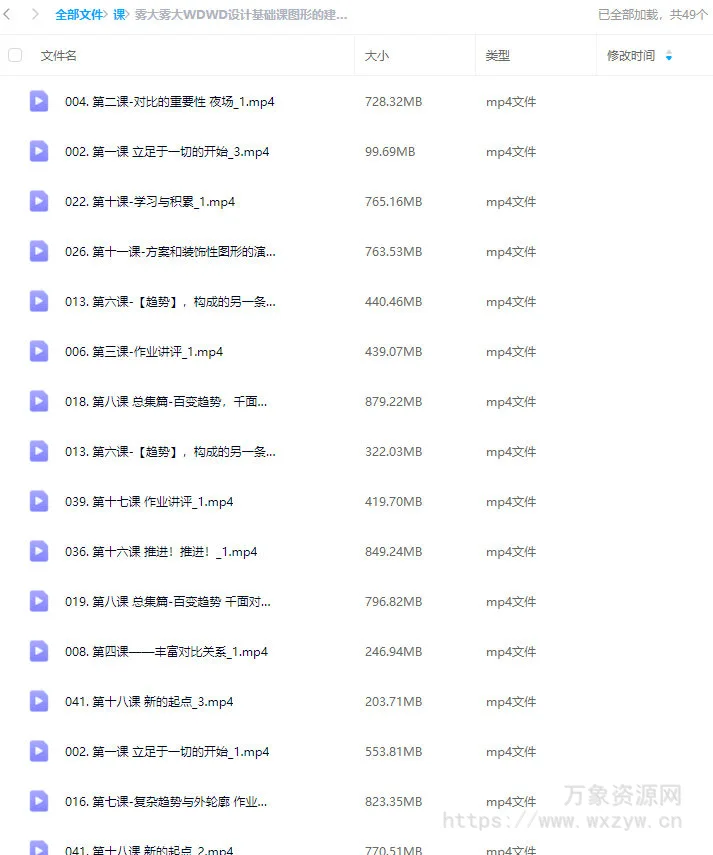
Task: Click the video icon for 039. 第十七课 作业讲评
Action: (x=39, y=501)
